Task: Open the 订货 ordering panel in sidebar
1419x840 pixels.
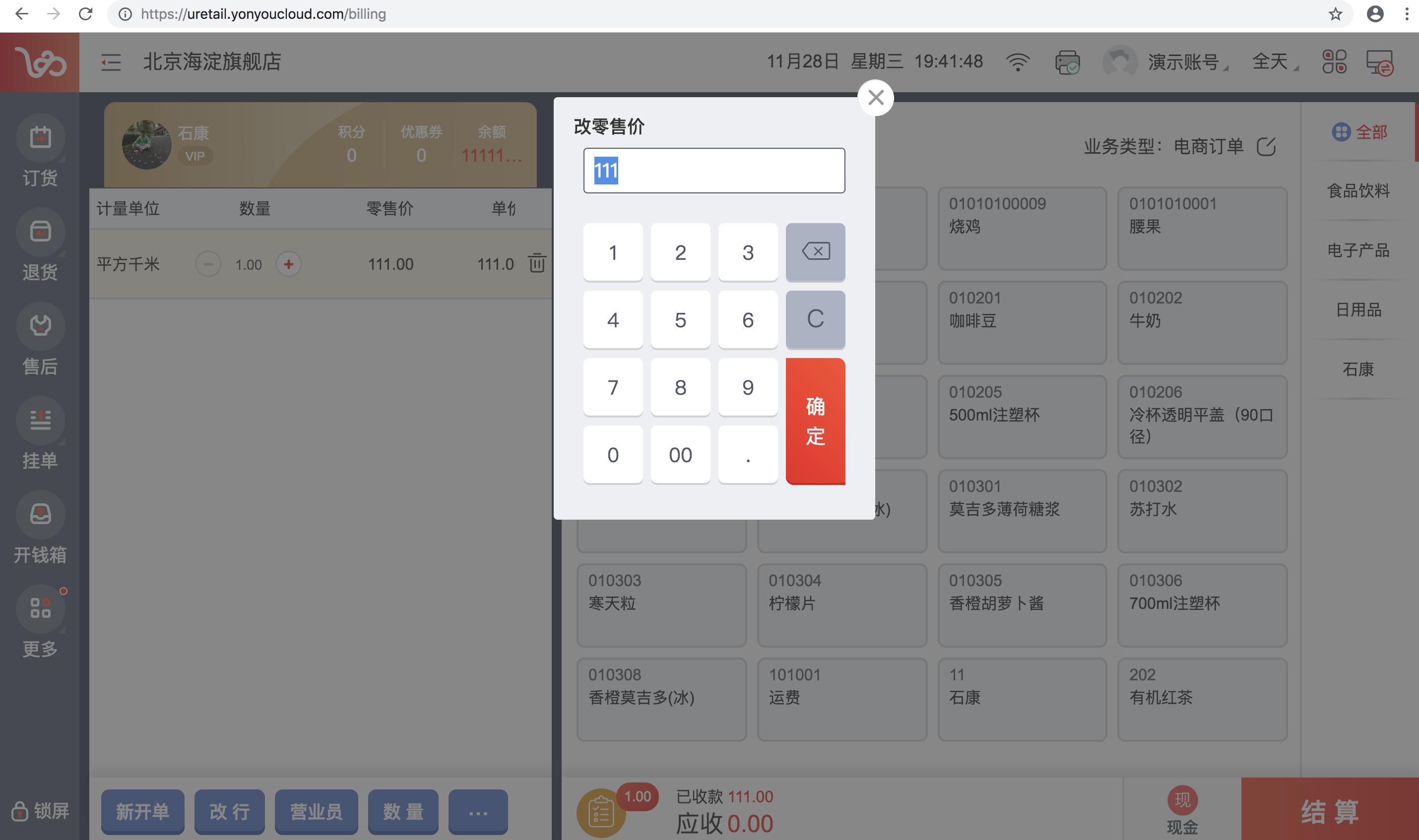Action: (x=40, y=150)
